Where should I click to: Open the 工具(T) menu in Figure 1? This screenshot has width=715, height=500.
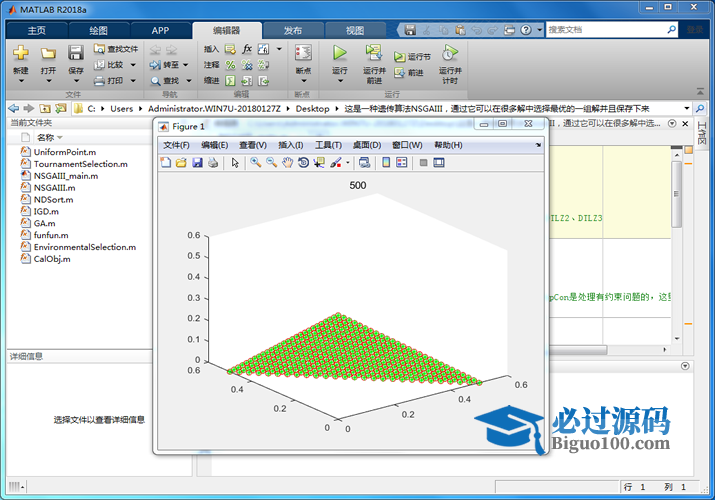pyautogui.click(x=328, y=145)
